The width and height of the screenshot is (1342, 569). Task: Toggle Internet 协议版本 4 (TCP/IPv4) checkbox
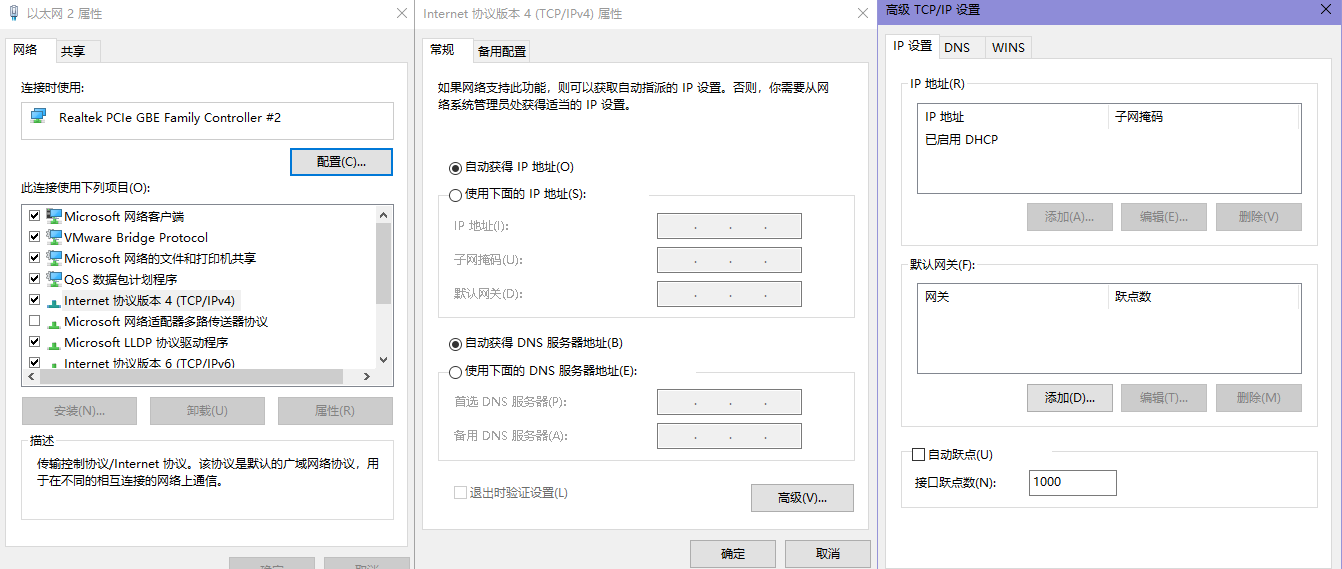(35, 300)
